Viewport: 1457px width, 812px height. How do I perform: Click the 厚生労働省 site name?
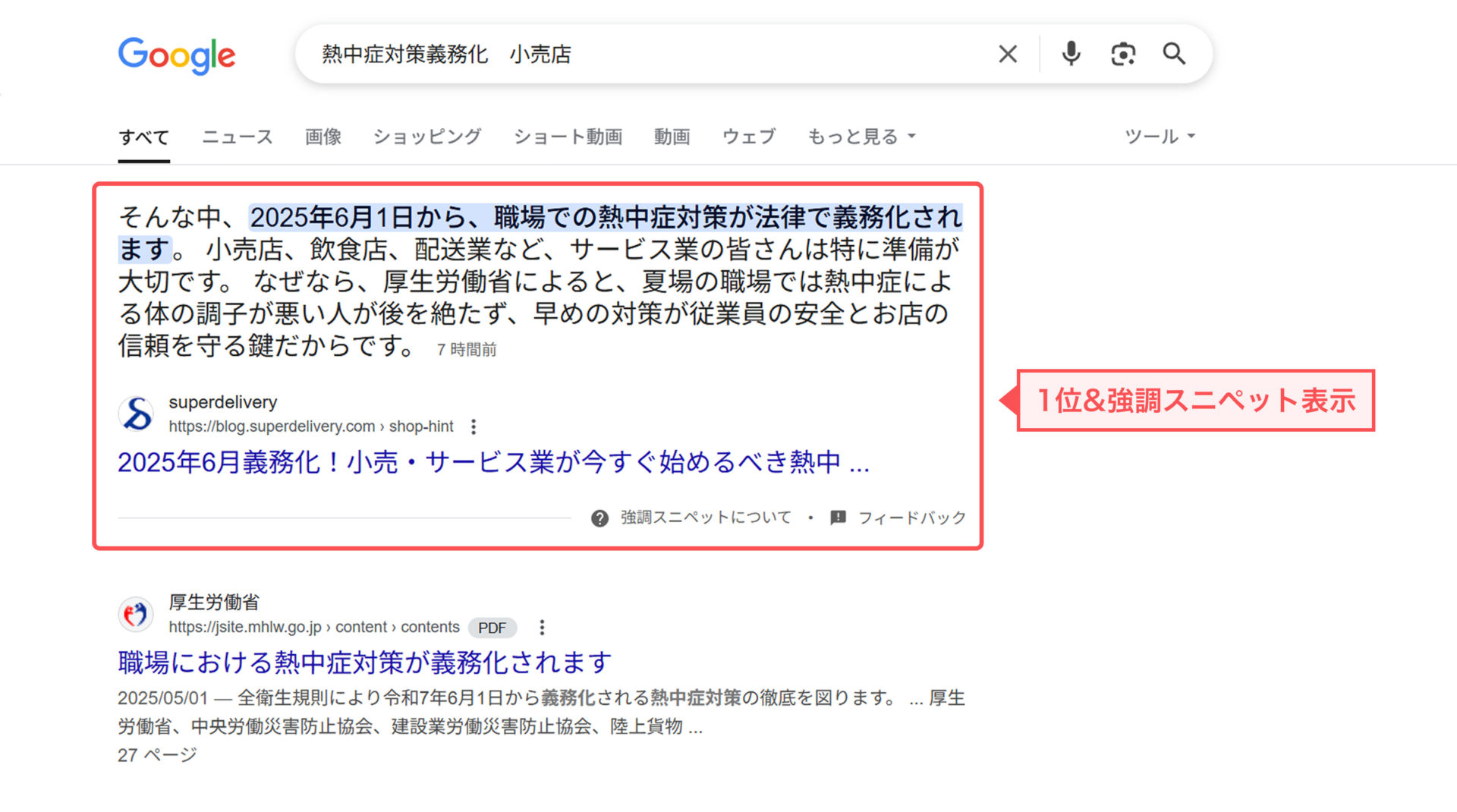(x=214, y=603)
